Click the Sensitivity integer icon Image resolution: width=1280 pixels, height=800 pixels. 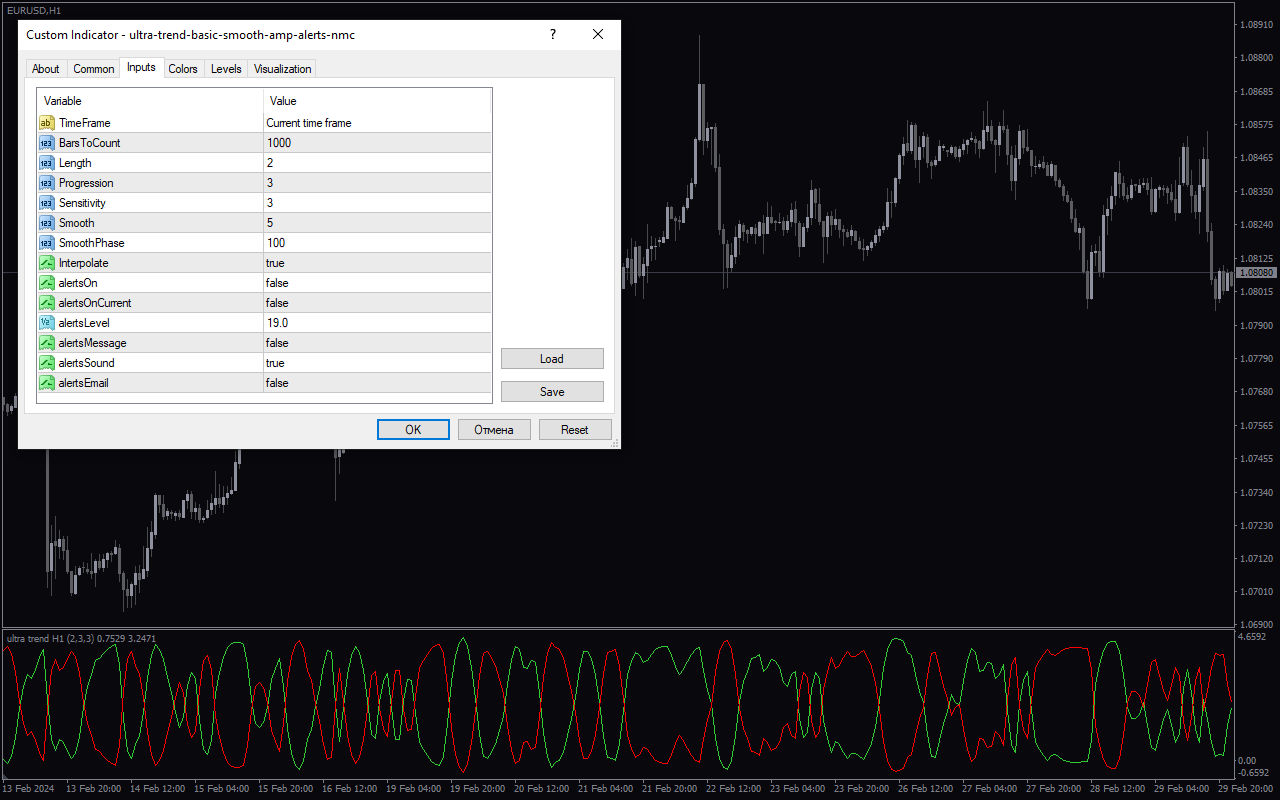tap(46, 203)
